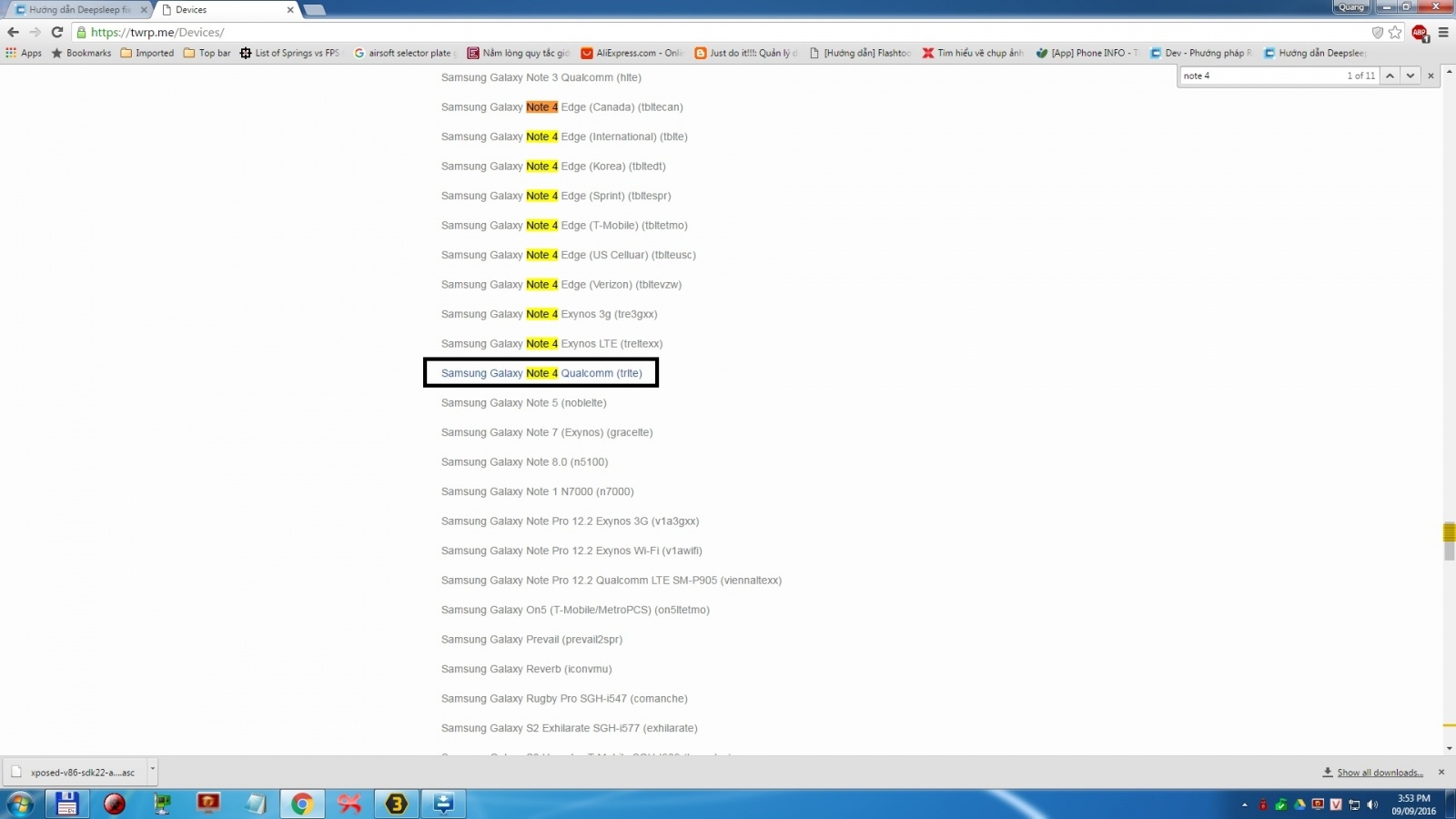Image resolution: width=1456 pixels, height=819 pixels.
Task: Open Galaxy Rugby Pro SGH-i547 (comanche) link
Action: coord(564,699)
